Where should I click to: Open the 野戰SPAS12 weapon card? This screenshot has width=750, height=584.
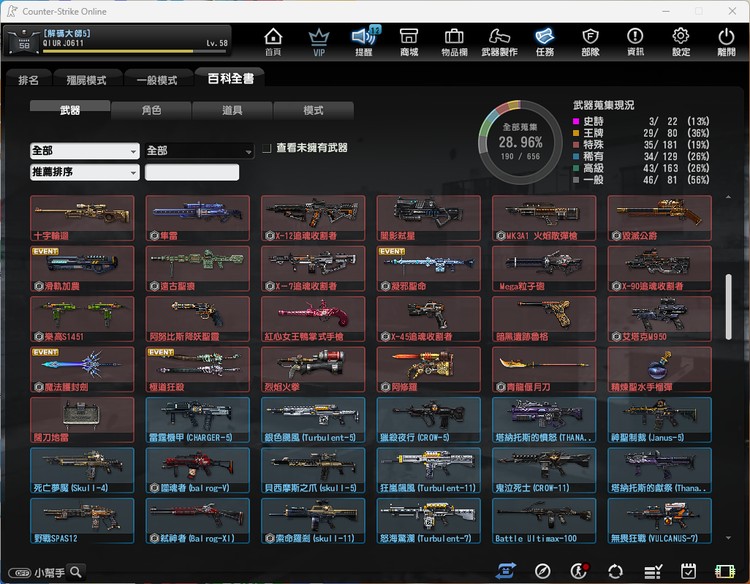[82, 520]
